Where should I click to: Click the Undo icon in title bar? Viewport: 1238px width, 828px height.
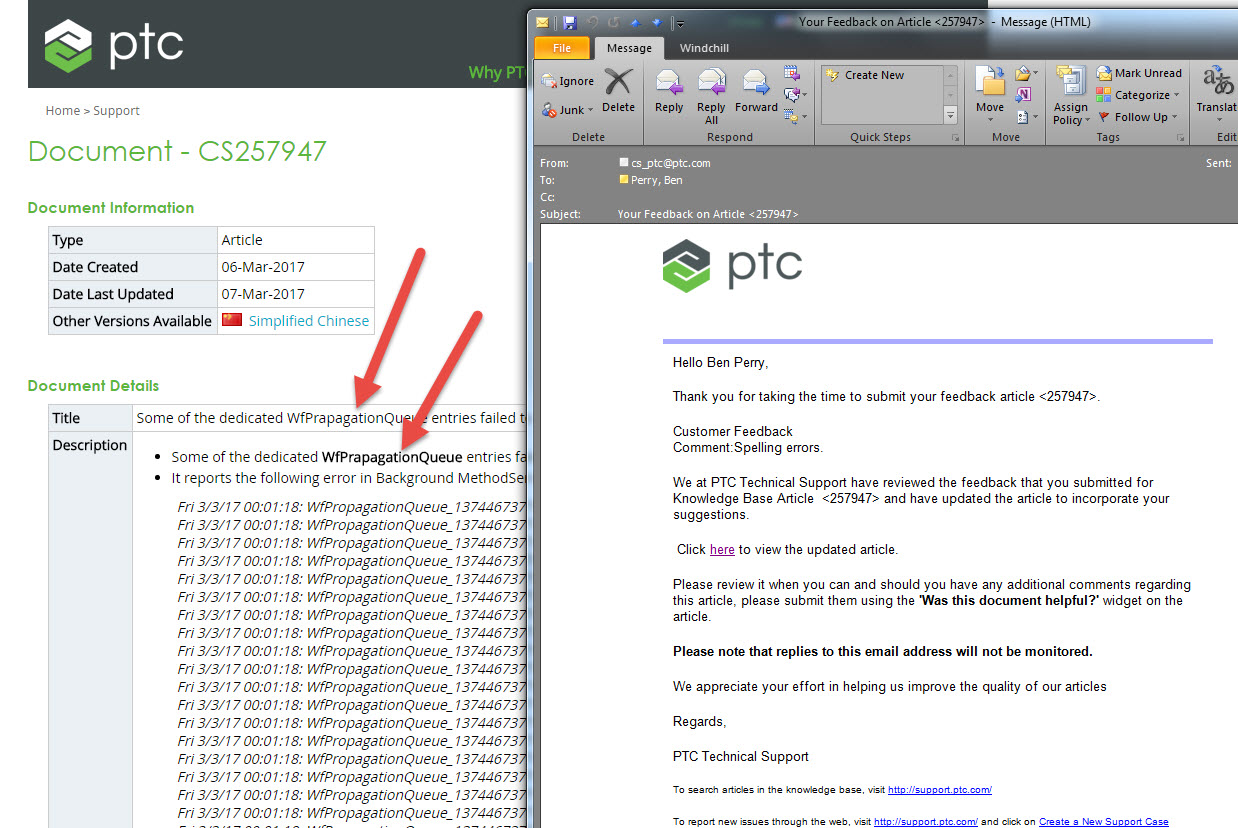point(591,21)
